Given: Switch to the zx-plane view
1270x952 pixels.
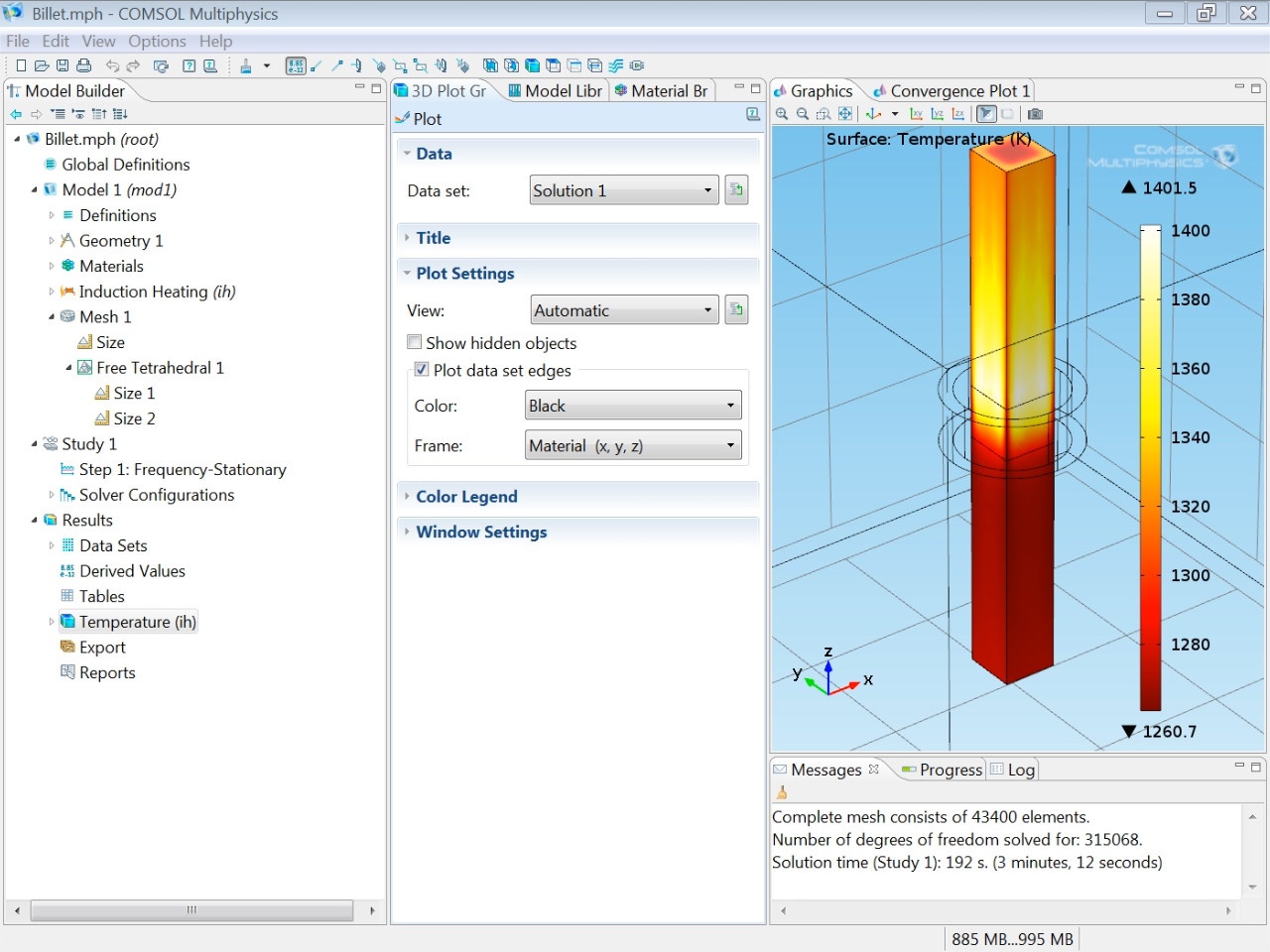Looking at the screenshot, I should 958,114.
